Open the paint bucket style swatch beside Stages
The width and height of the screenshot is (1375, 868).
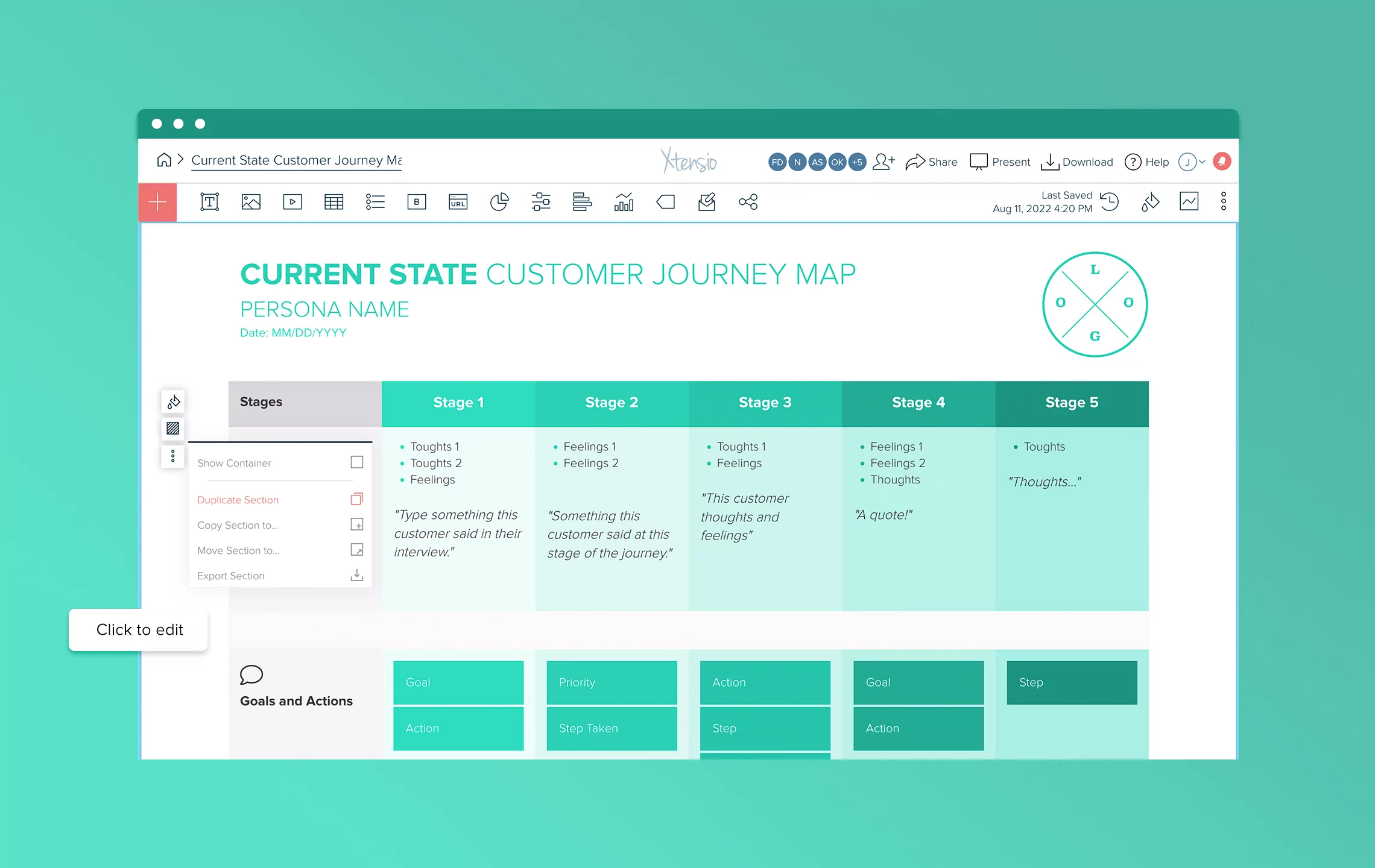pyautogui.click(x=173, y=401)
